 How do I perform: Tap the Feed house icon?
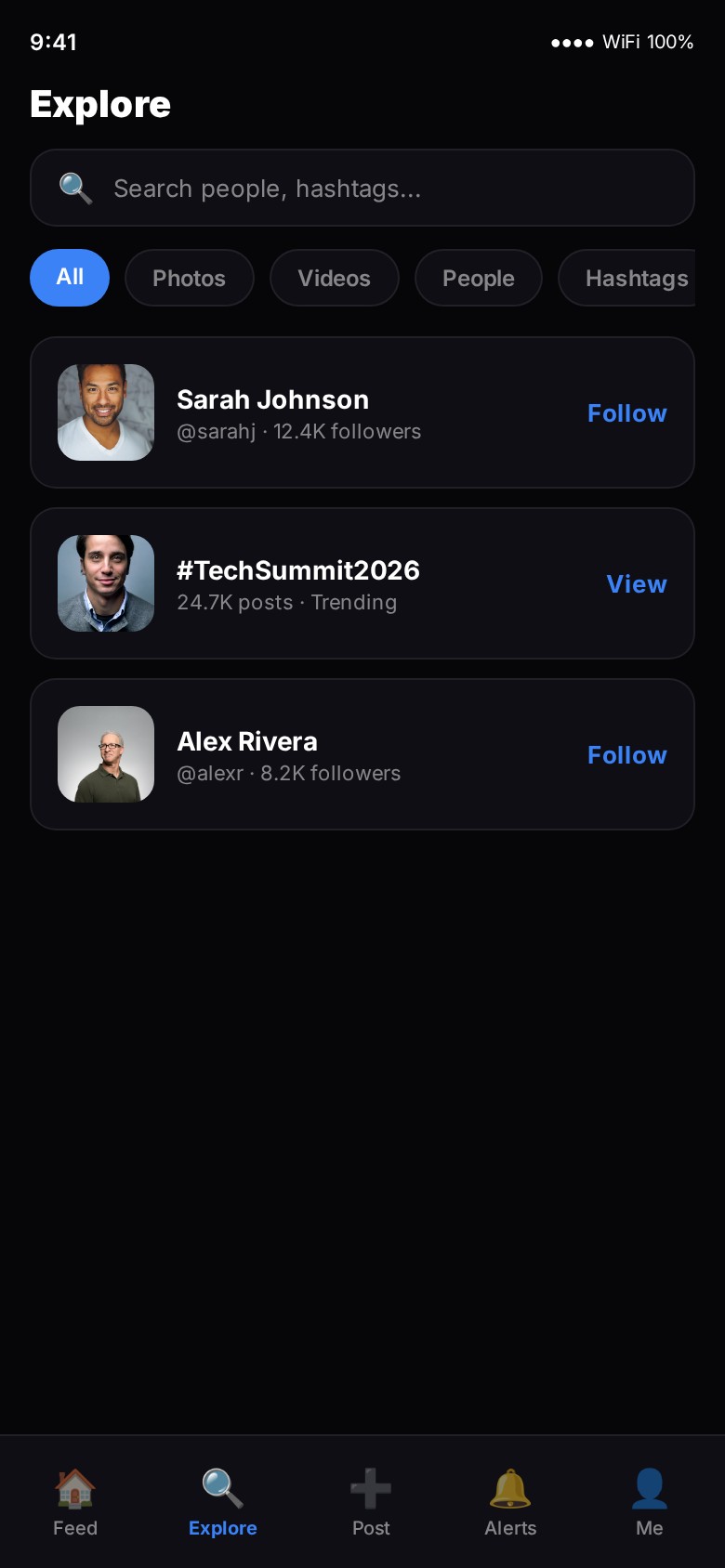pos(74,1488)
